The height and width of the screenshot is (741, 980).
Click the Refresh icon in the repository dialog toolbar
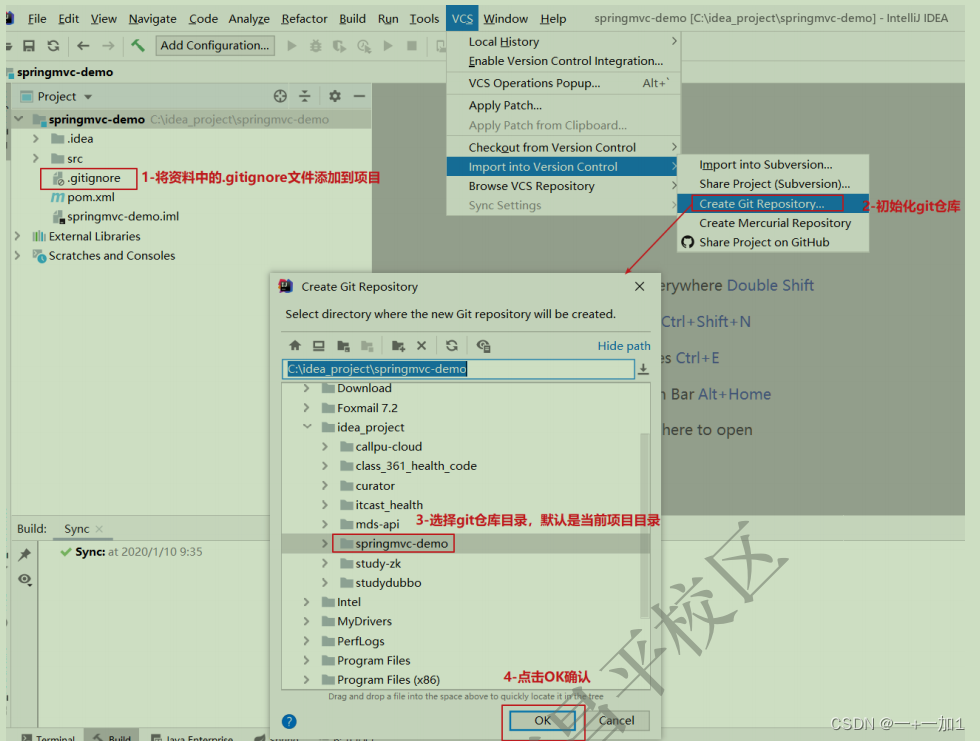coord(452,345)
